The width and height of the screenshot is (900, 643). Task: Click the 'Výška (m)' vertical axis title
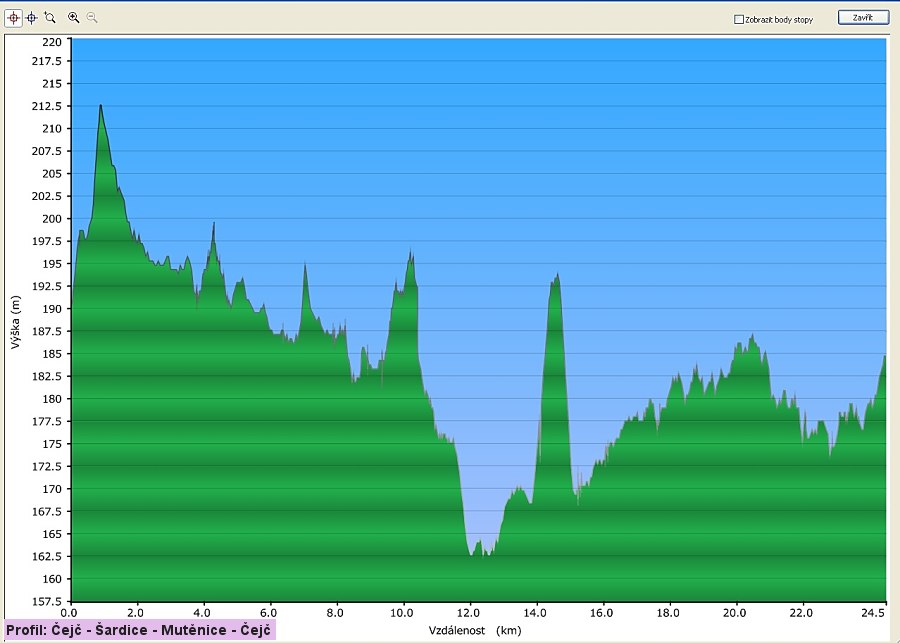[x=15, y=322]
